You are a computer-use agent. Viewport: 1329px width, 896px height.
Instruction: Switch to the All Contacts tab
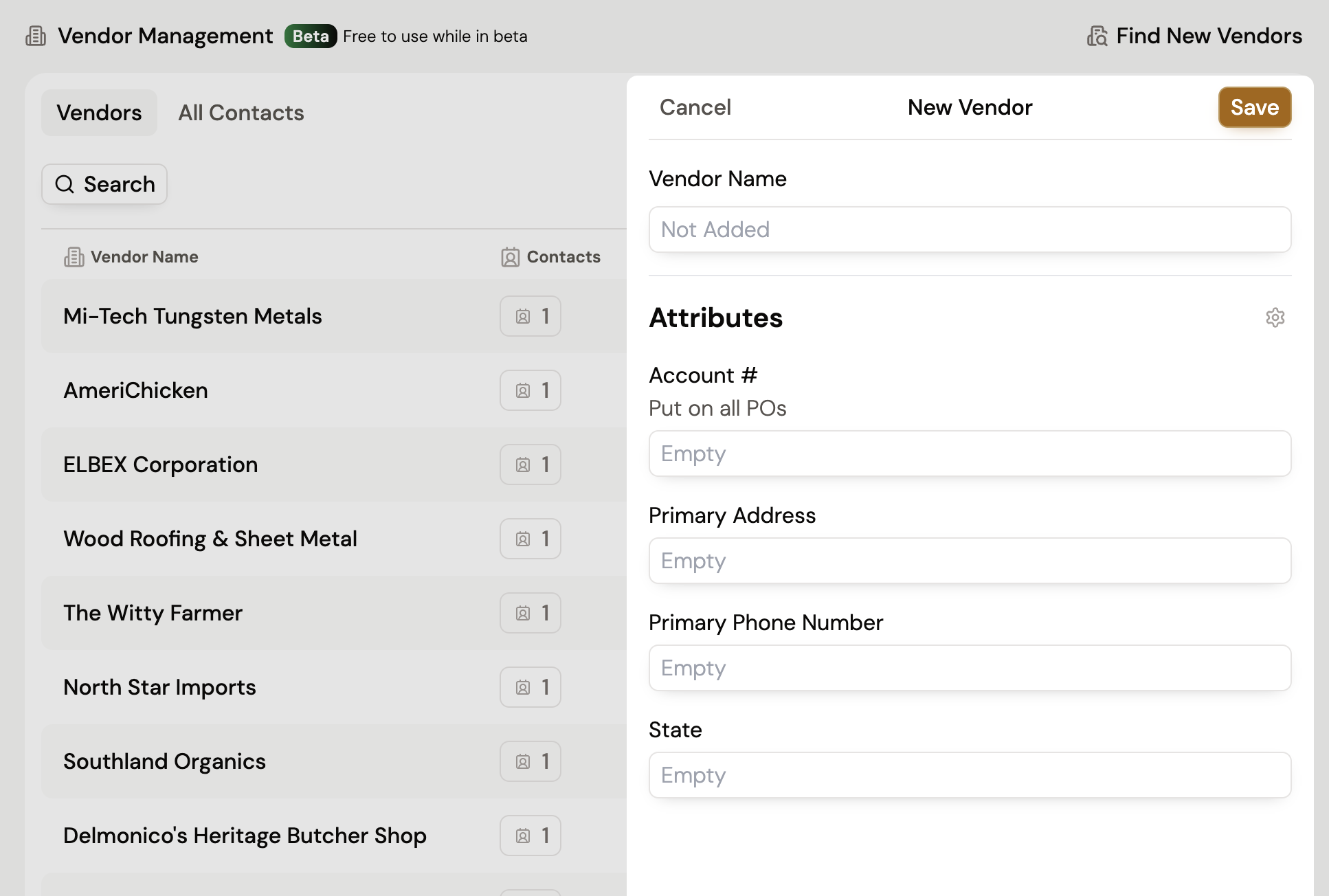[241, 113]
